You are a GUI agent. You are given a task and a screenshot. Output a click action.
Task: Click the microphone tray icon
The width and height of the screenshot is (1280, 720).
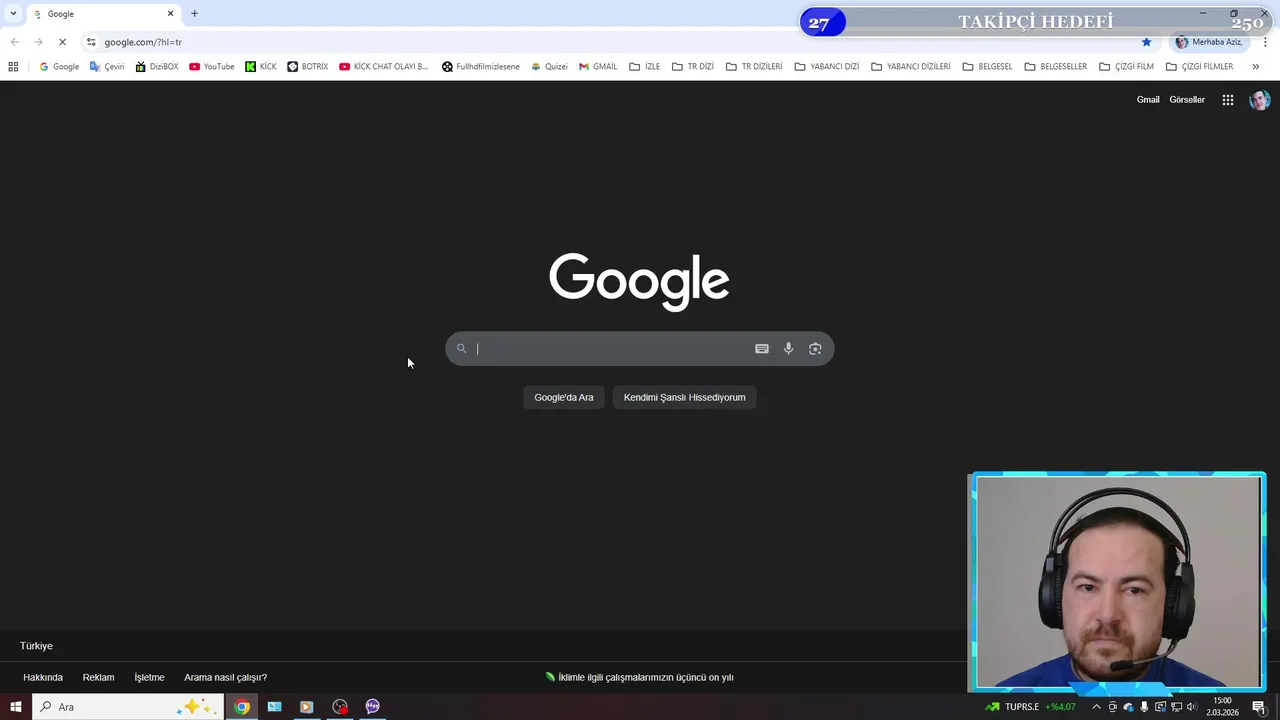[1144, 707]
